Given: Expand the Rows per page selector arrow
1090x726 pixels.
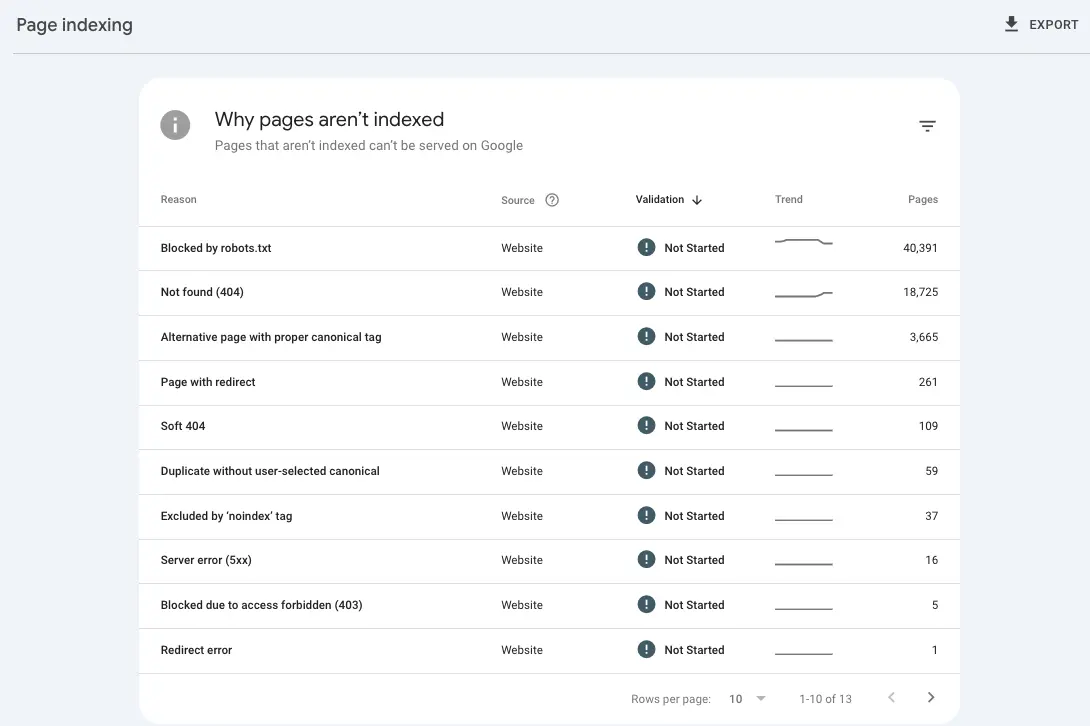Looking at the screenshot, I should click(x=760, y=698).
